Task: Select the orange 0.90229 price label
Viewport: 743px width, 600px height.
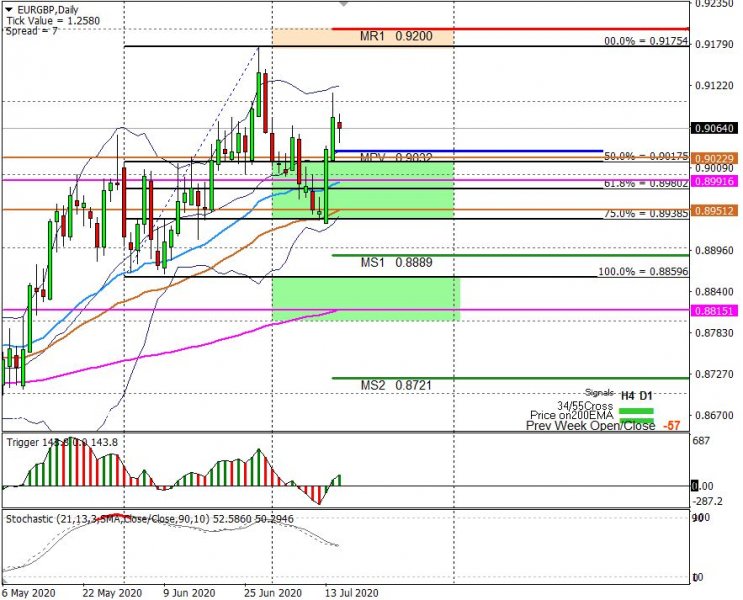Action: (x=714, y=158)
